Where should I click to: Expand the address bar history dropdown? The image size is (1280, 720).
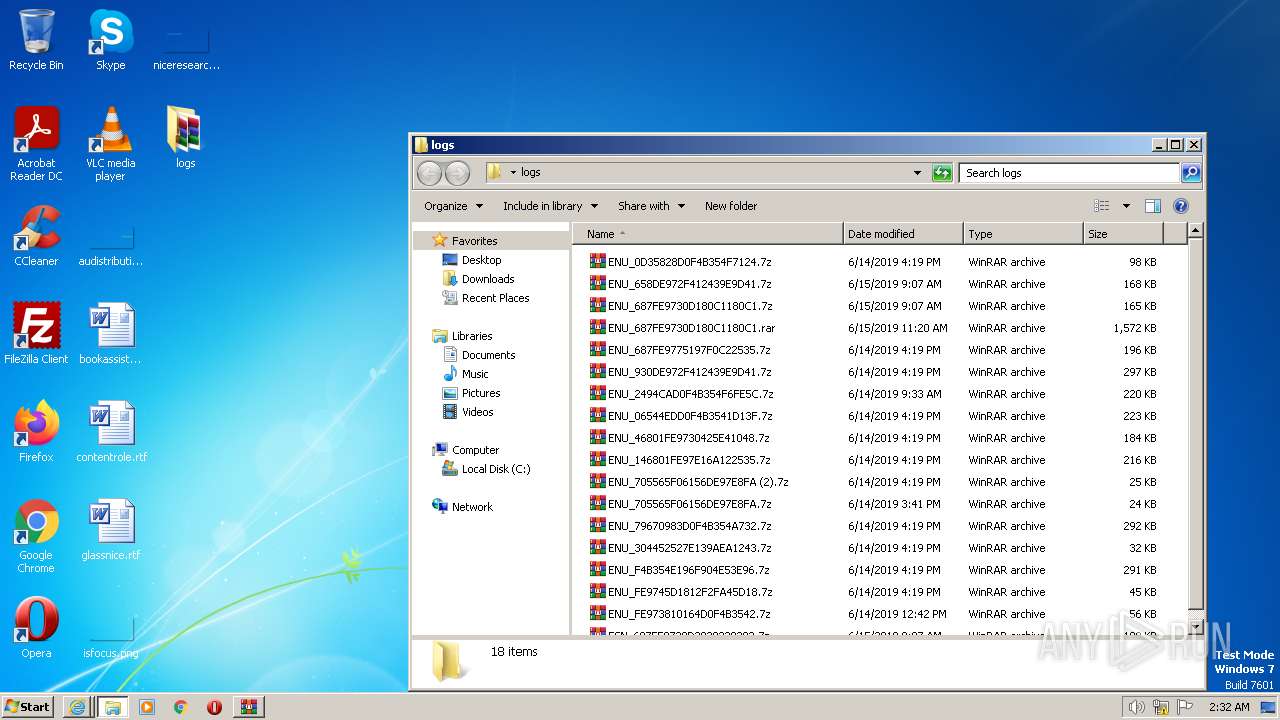(x=917, y=173)
